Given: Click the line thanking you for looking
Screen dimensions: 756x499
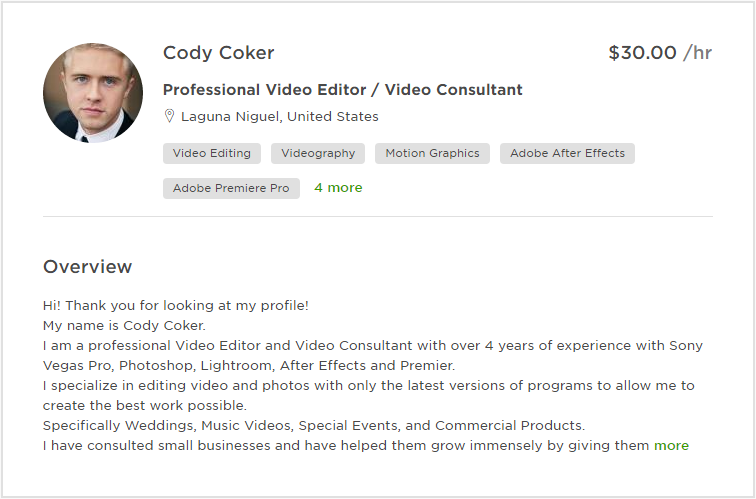Looking at the screenshot, I should click(176, 306).
